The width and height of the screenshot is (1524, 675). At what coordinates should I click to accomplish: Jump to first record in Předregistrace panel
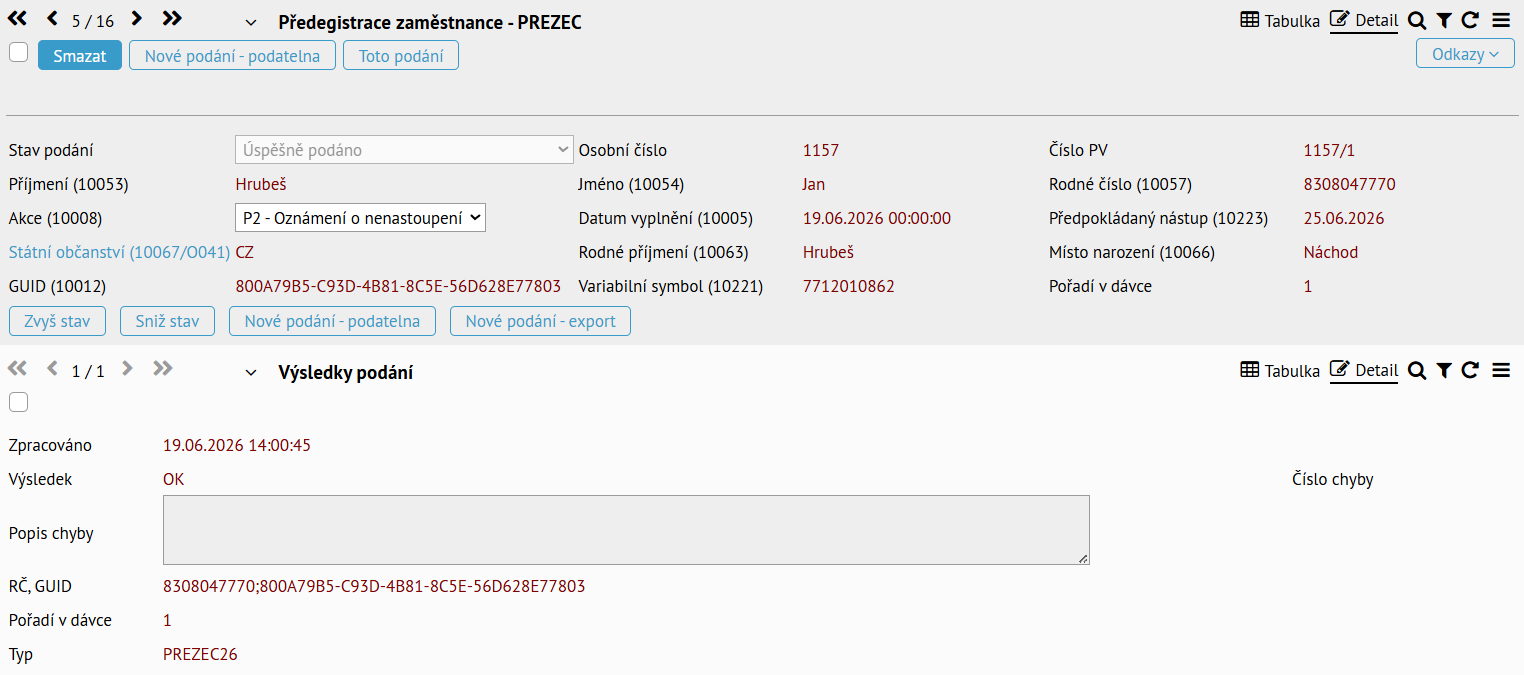tap(17, 19)
